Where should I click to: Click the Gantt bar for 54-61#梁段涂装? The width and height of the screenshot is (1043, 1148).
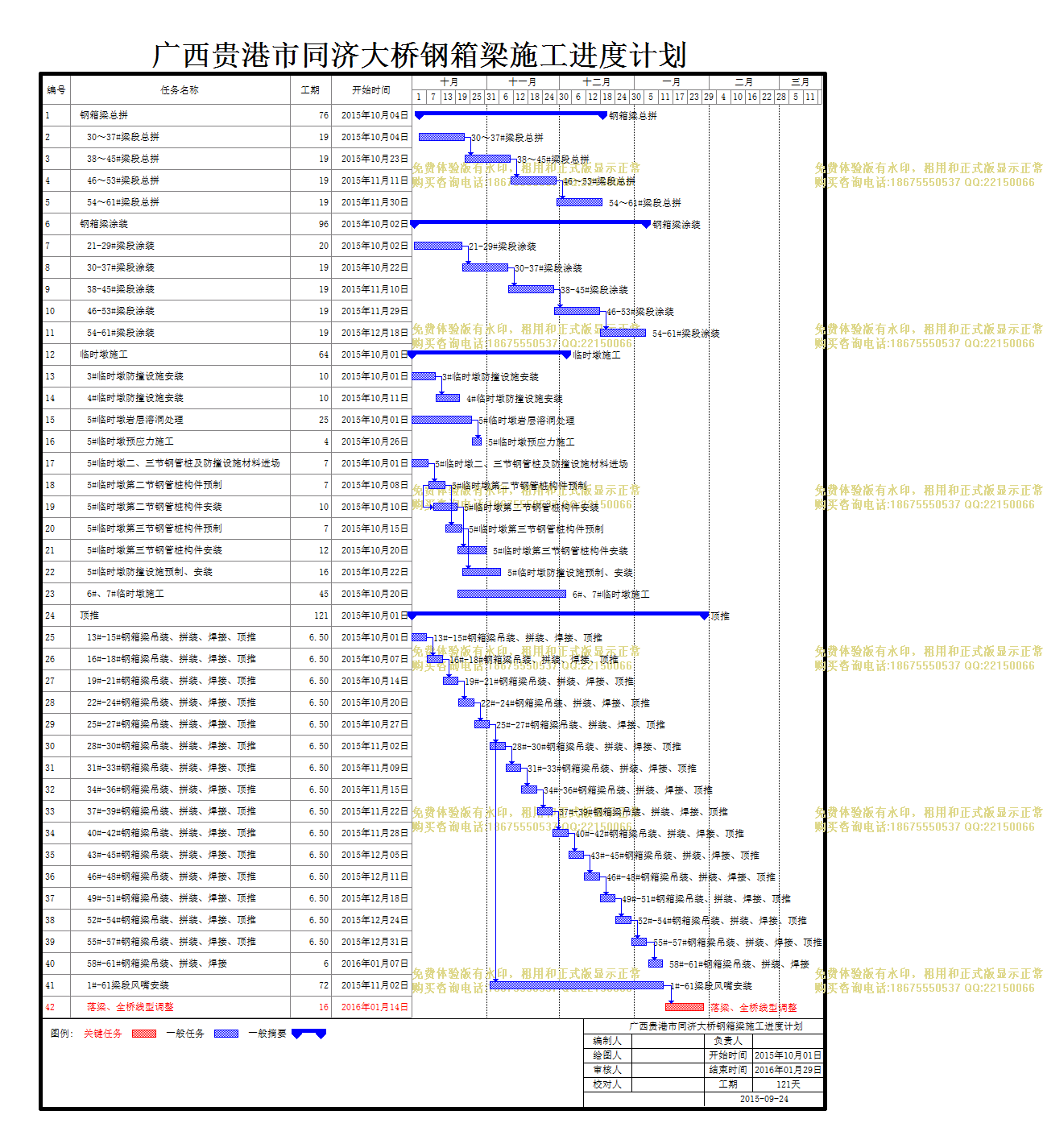coord(623,333)
